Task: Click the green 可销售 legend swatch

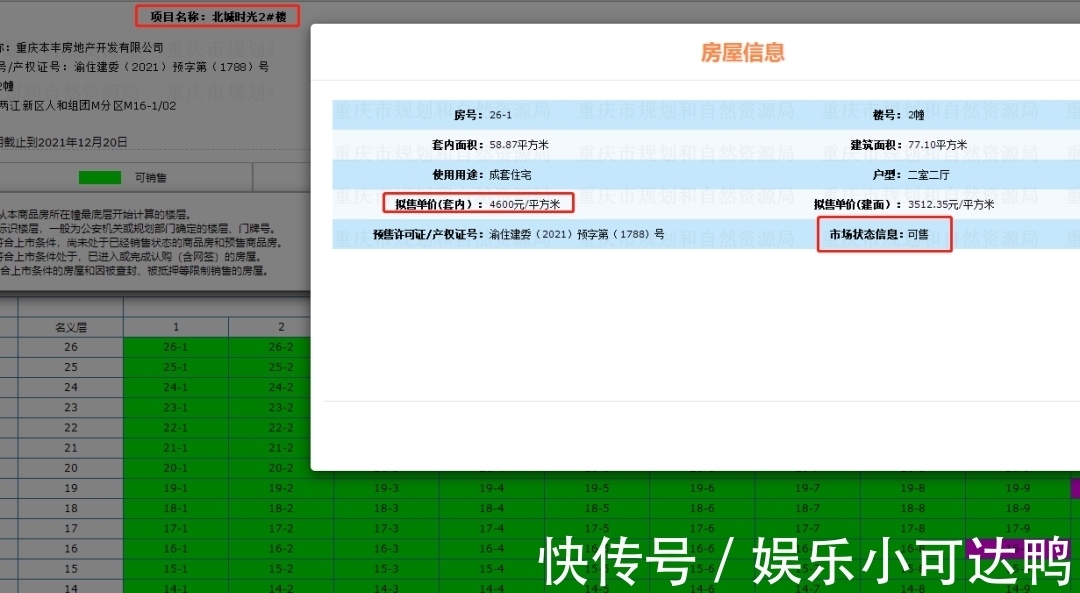Action: pos(100,175)
